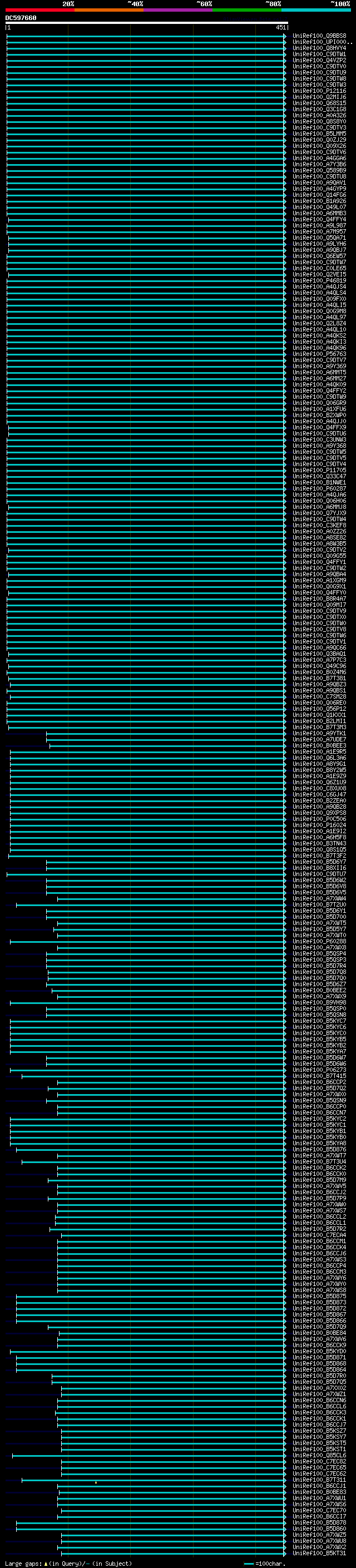Screen dimensions: 356x1568
Task: Select hit label UniRef100_A7M957
Action: (319, 231)
